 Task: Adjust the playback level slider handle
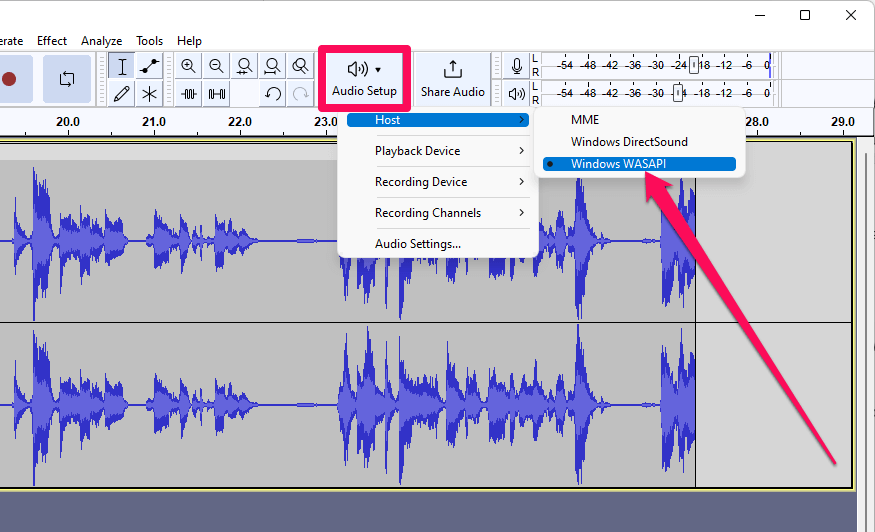coord(678,93)
